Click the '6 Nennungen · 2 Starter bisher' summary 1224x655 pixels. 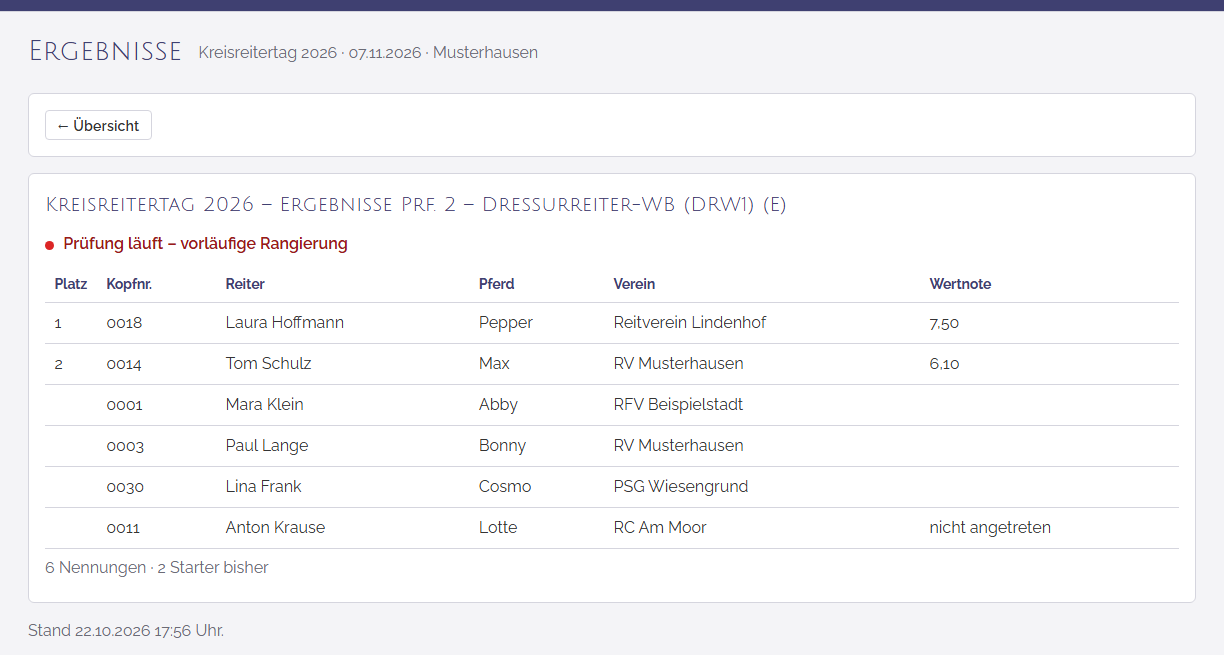pyautogui.click(x=157, y=568)
